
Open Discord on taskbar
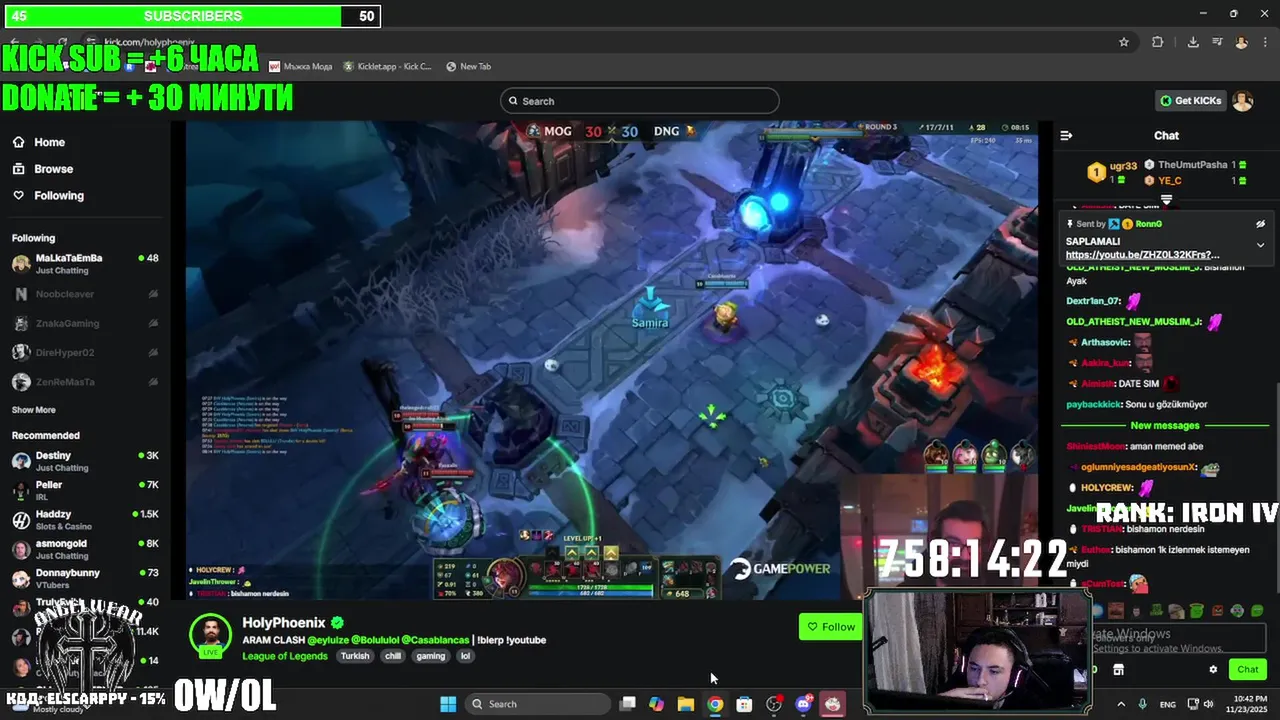803,704
